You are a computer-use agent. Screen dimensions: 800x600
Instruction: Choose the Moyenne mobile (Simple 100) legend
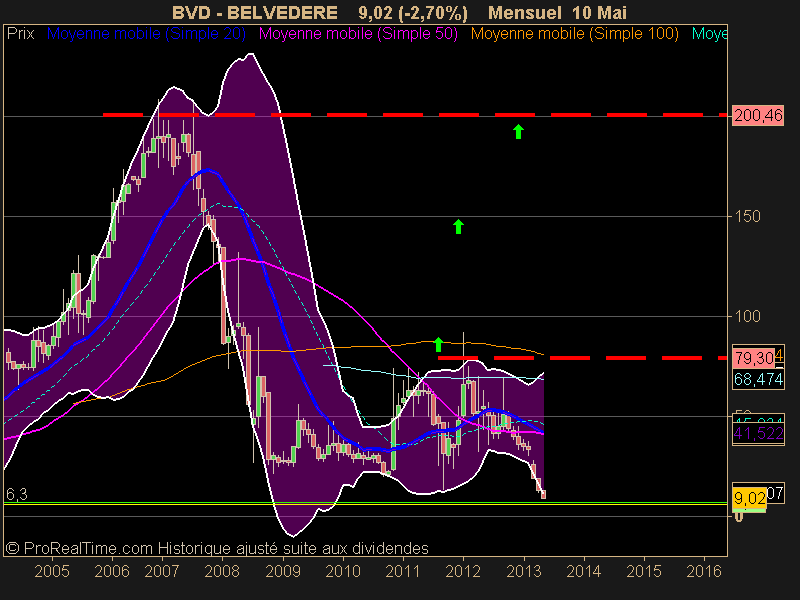[574, 34]
